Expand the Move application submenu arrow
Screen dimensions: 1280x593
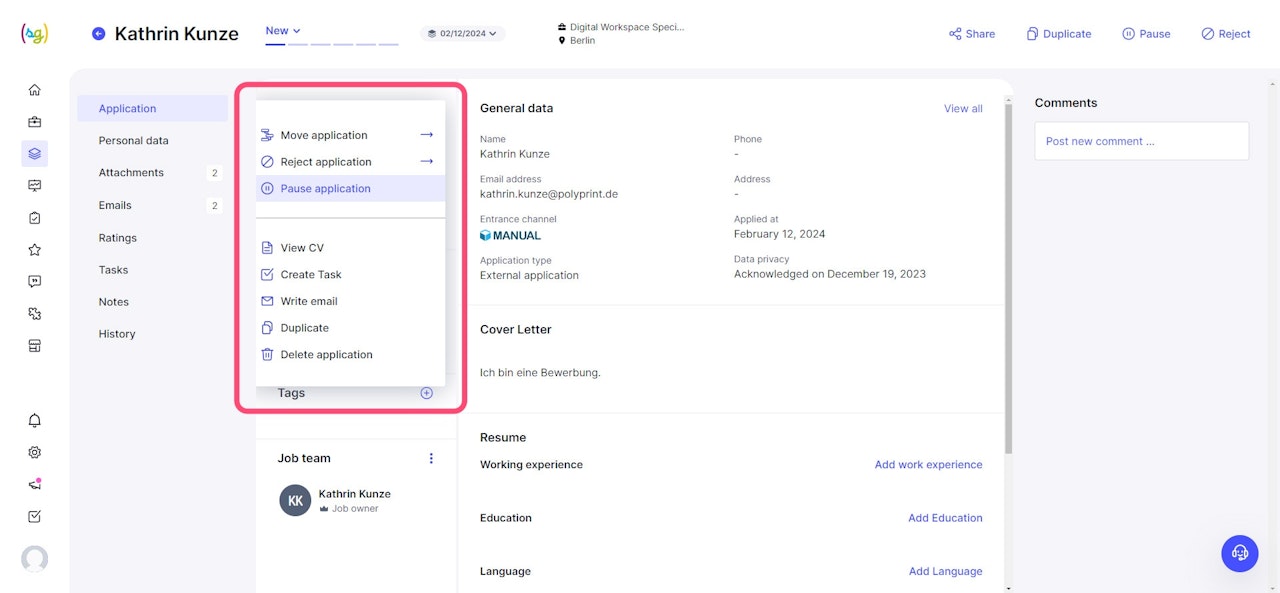pos(426,135)
